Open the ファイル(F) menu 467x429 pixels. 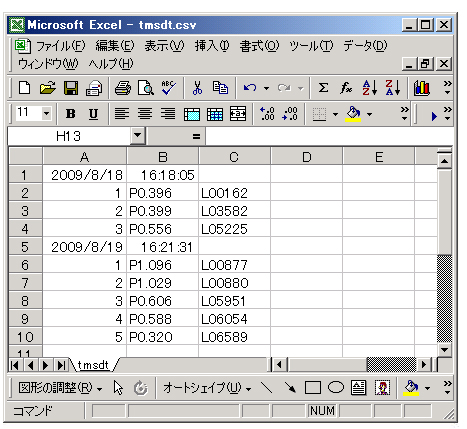pos(60,46)
